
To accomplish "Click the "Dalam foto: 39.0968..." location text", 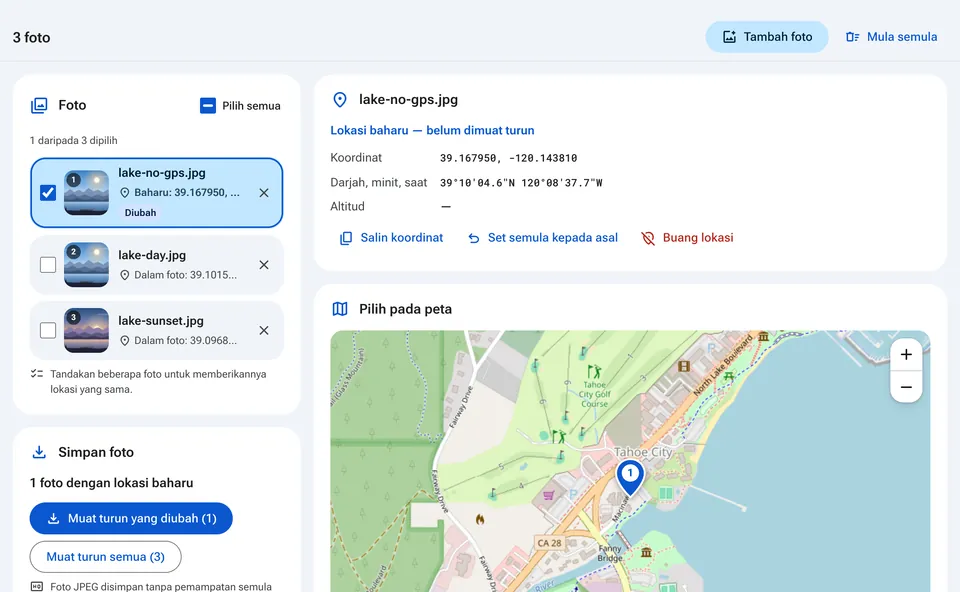I will [186, 340].
